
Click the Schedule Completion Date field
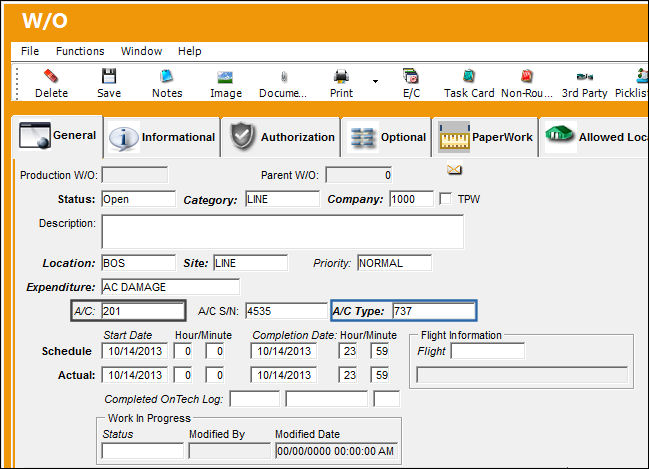[x=284, y=351]
